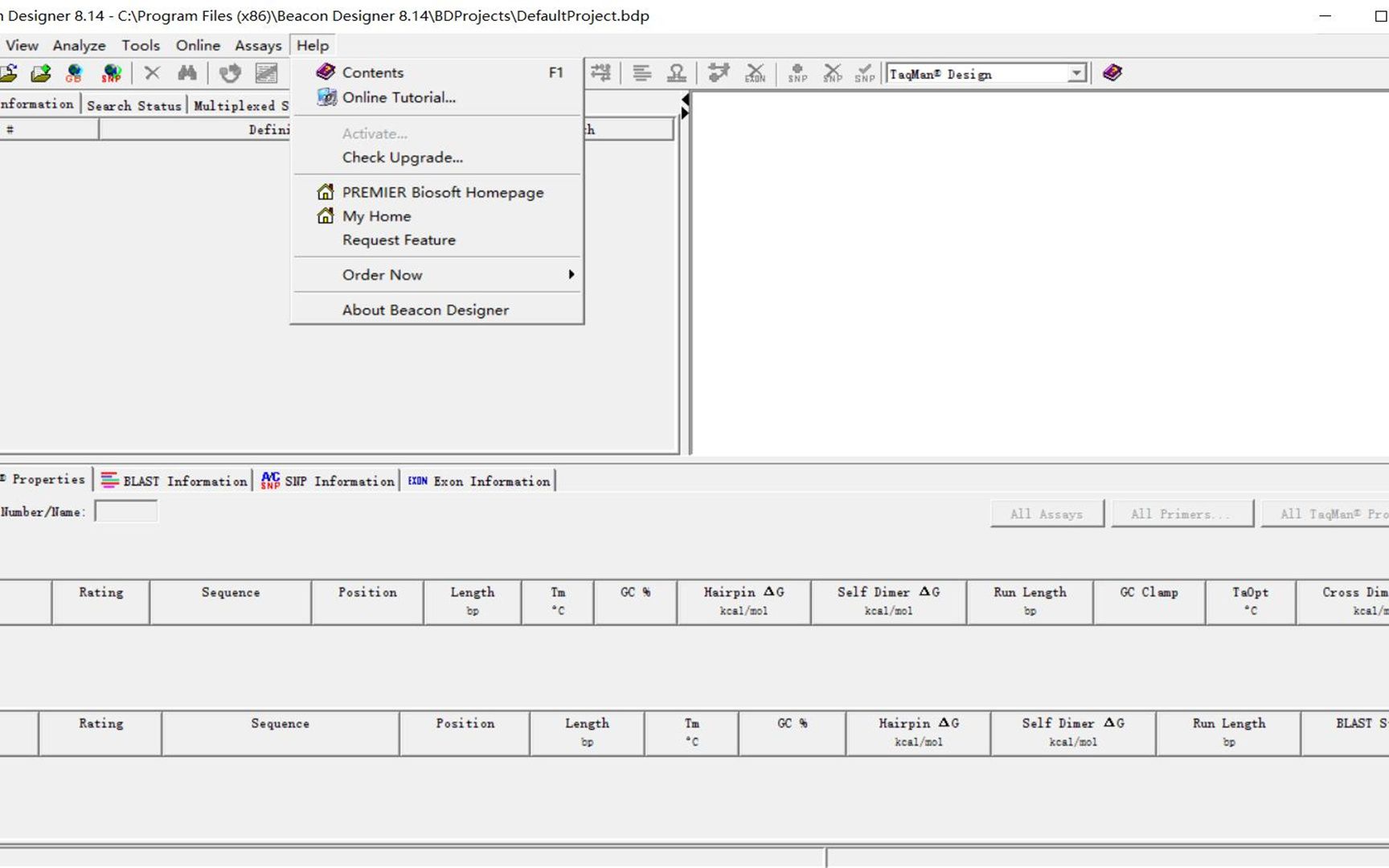Click Position header in lower table
The width and height of the screenshot is (1389, 868).
[465, 732]
